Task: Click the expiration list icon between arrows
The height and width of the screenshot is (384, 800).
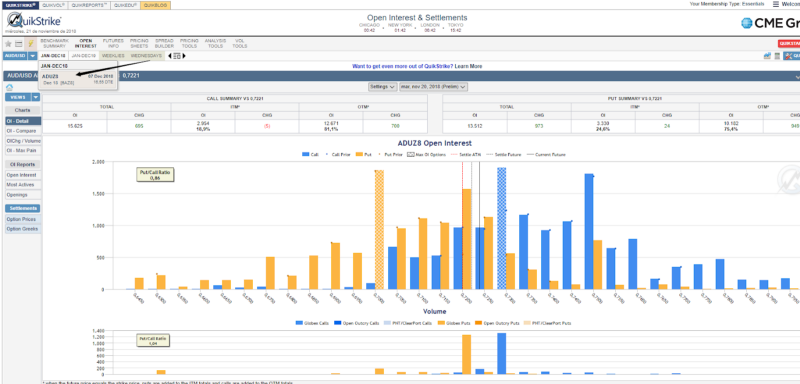Action: point(177,56)
